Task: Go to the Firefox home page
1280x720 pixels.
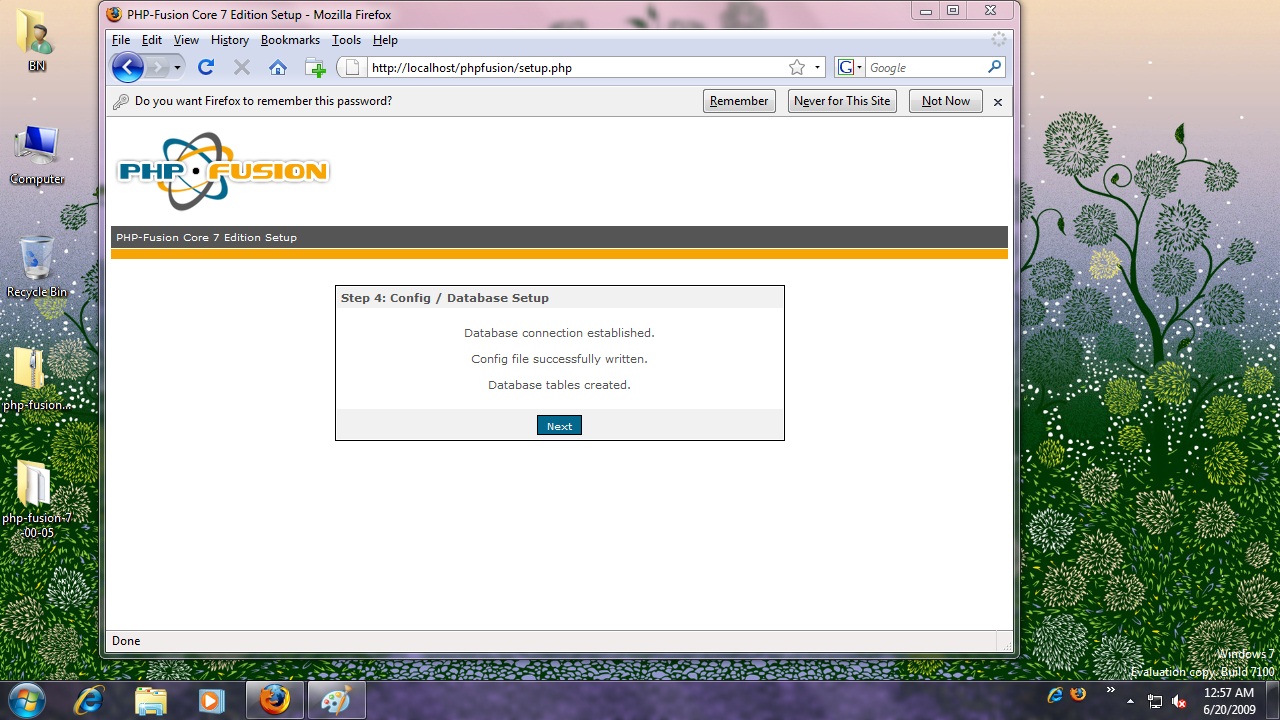Action: click(278, 67)
